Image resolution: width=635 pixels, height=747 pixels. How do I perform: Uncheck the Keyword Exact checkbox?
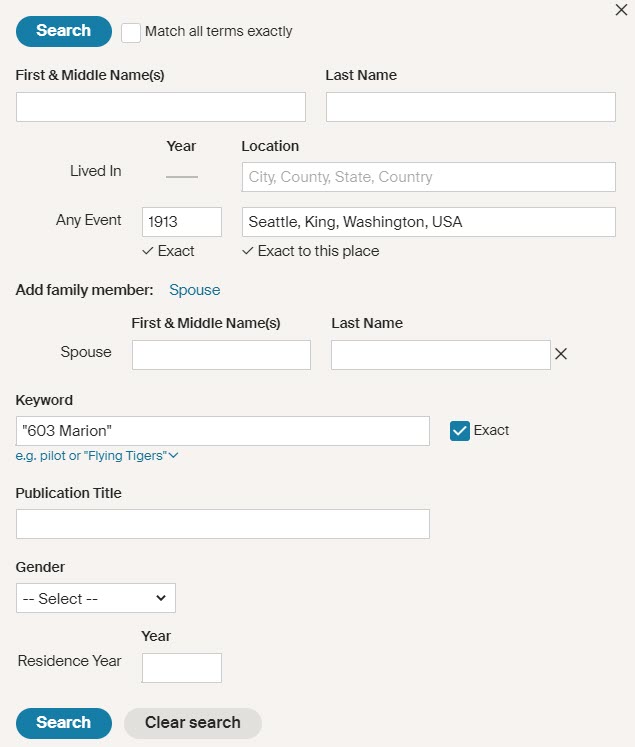pyautogui.click(x=460, y=431)
